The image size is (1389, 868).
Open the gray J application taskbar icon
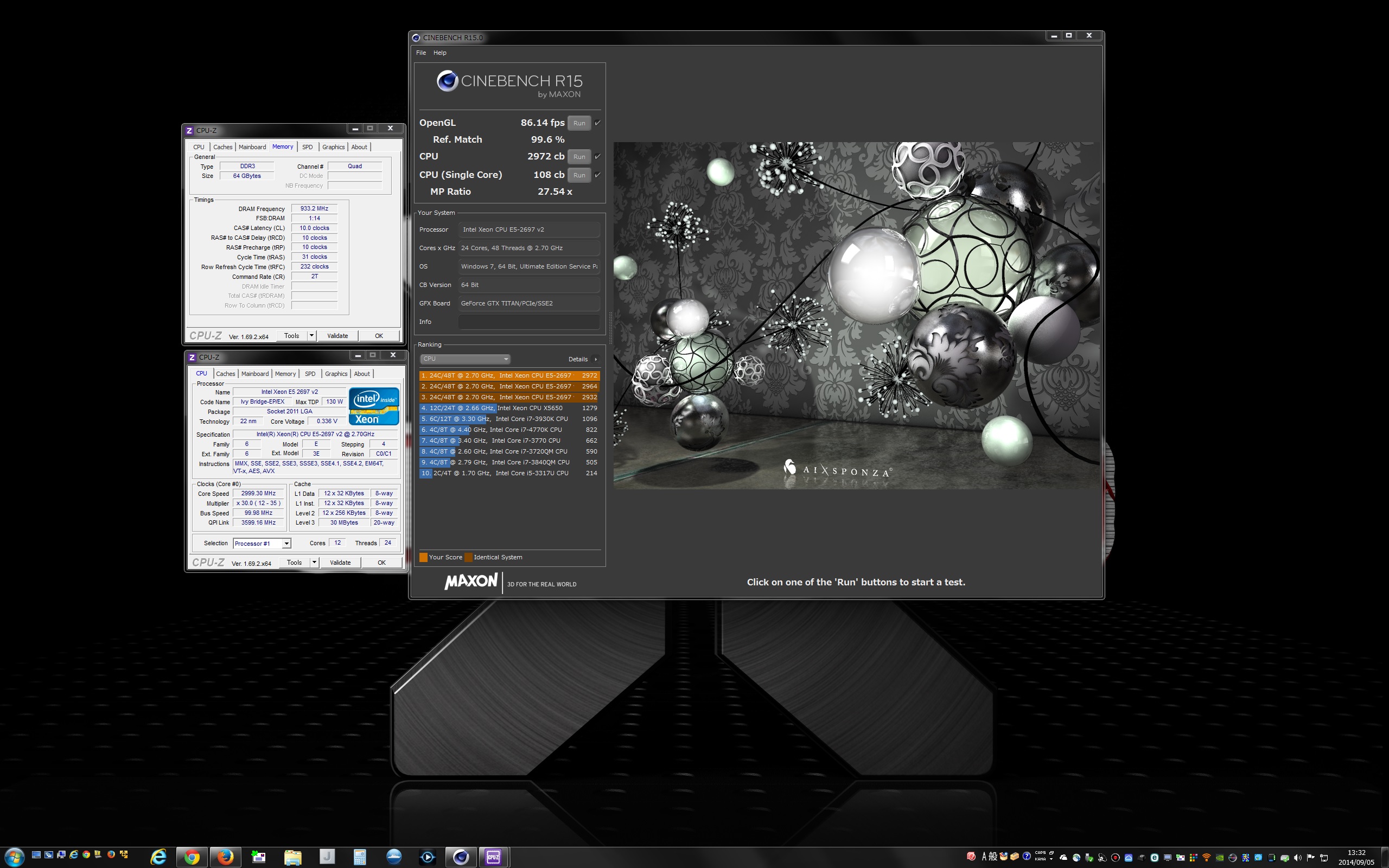[327, 858]
